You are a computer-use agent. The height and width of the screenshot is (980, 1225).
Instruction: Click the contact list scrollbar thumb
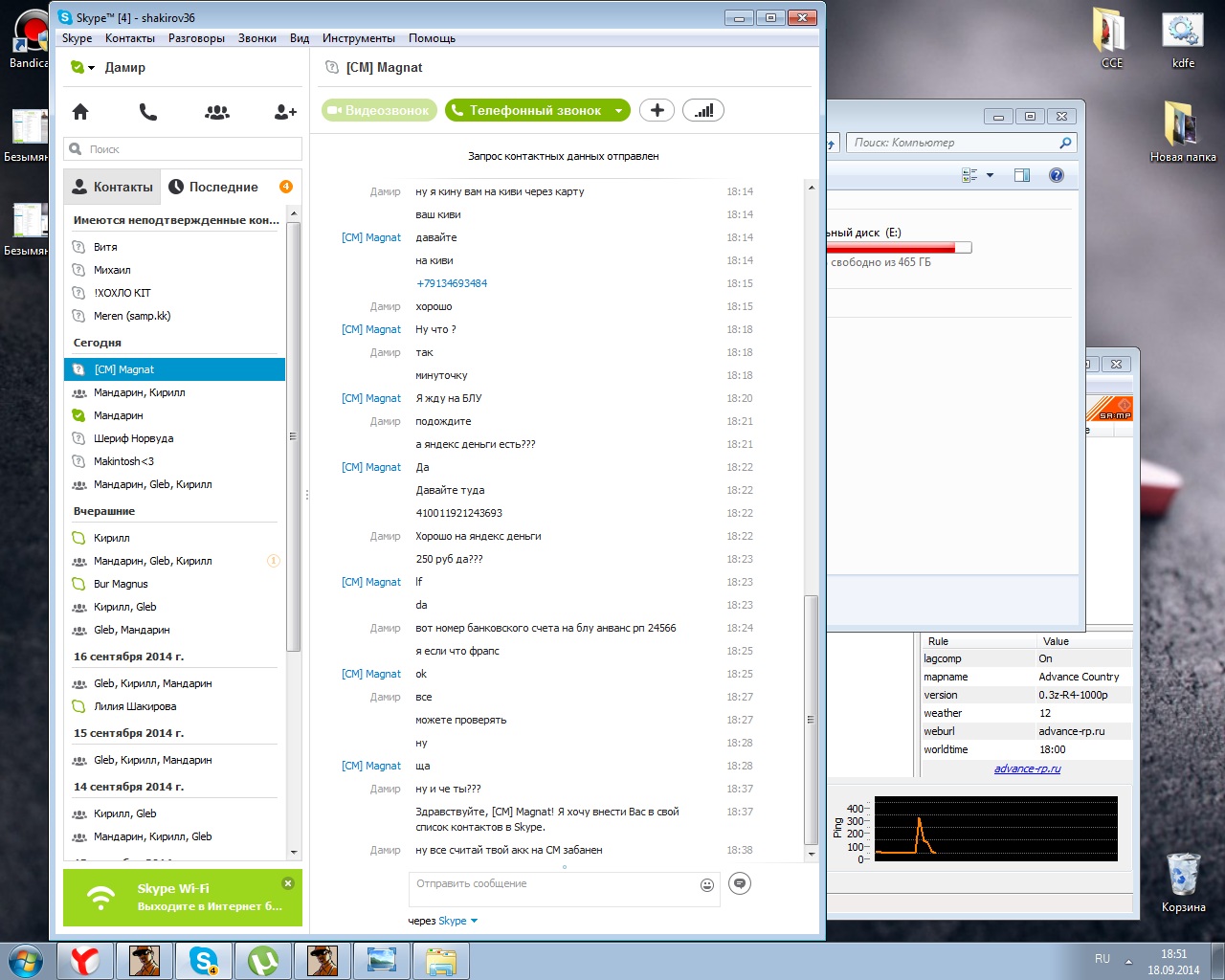pos(294,435)
